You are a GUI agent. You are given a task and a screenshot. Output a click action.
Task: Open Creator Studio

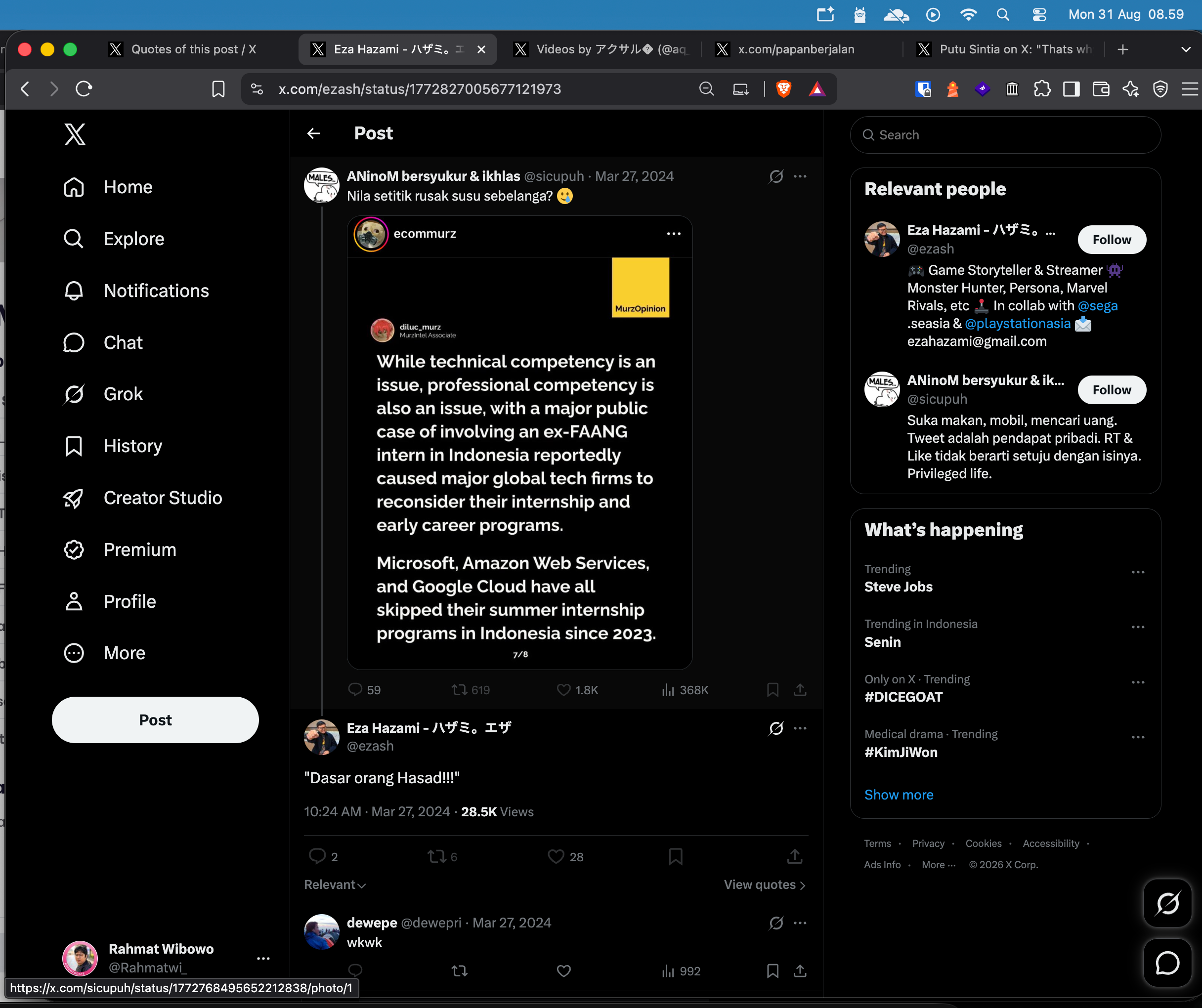142,498
